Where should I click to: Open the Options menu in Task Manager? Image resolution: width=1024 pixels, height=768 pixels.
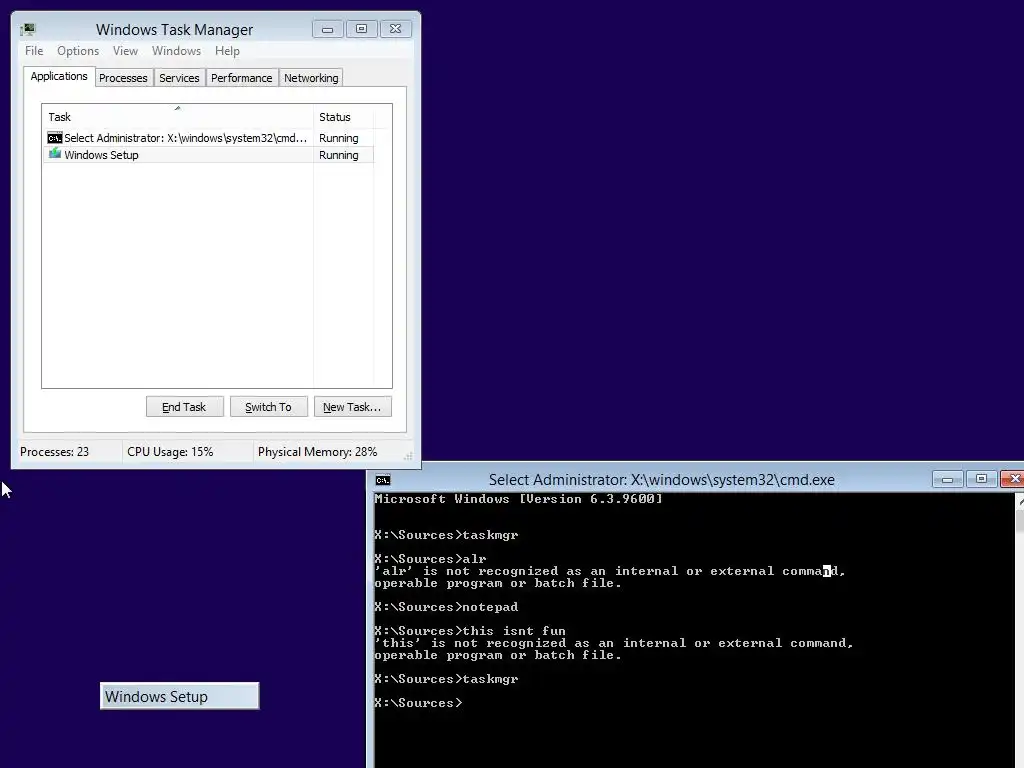78,51
